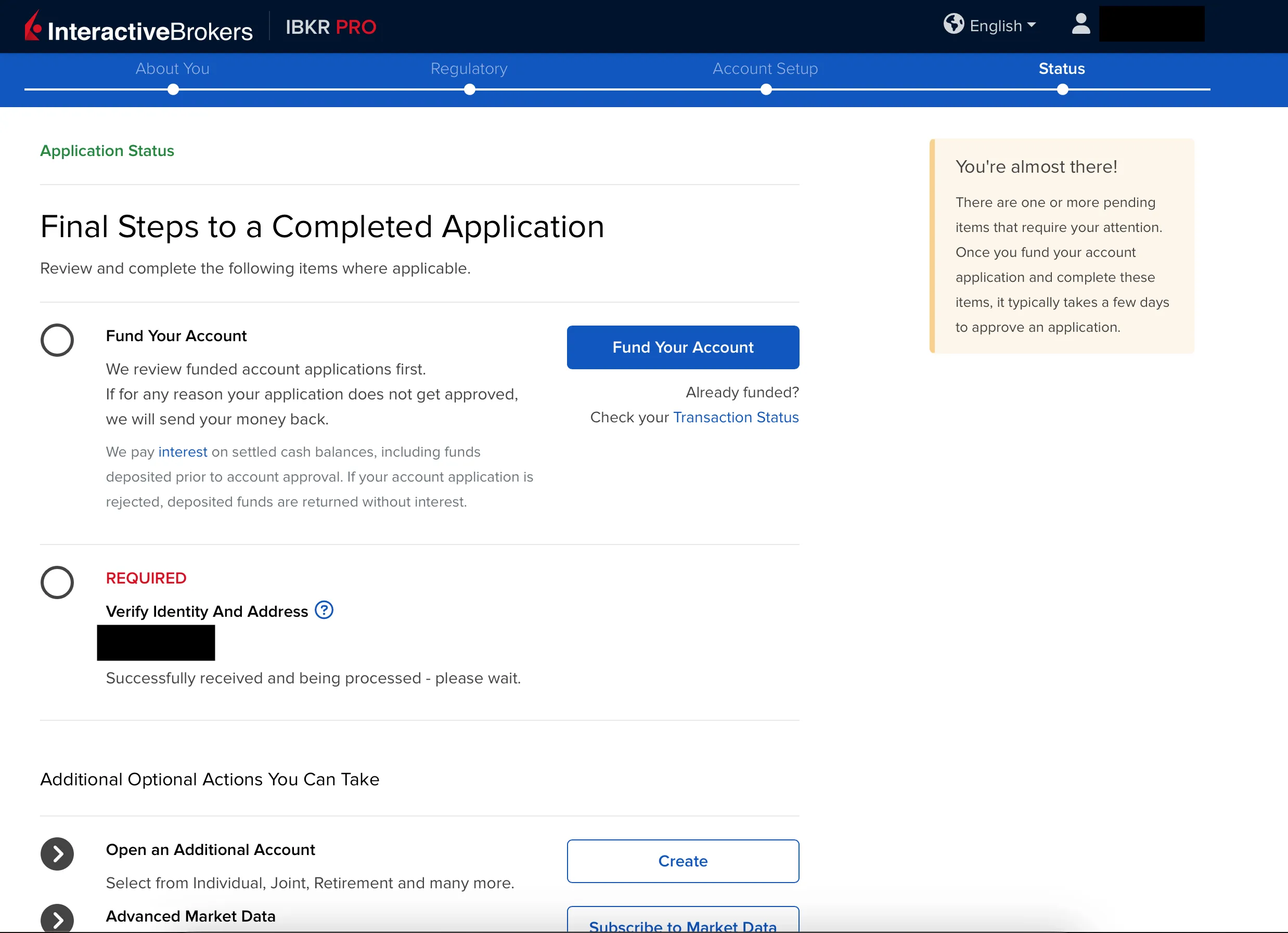
Task: Click the Fund Your Account status circle
Action: click(57, 340)
